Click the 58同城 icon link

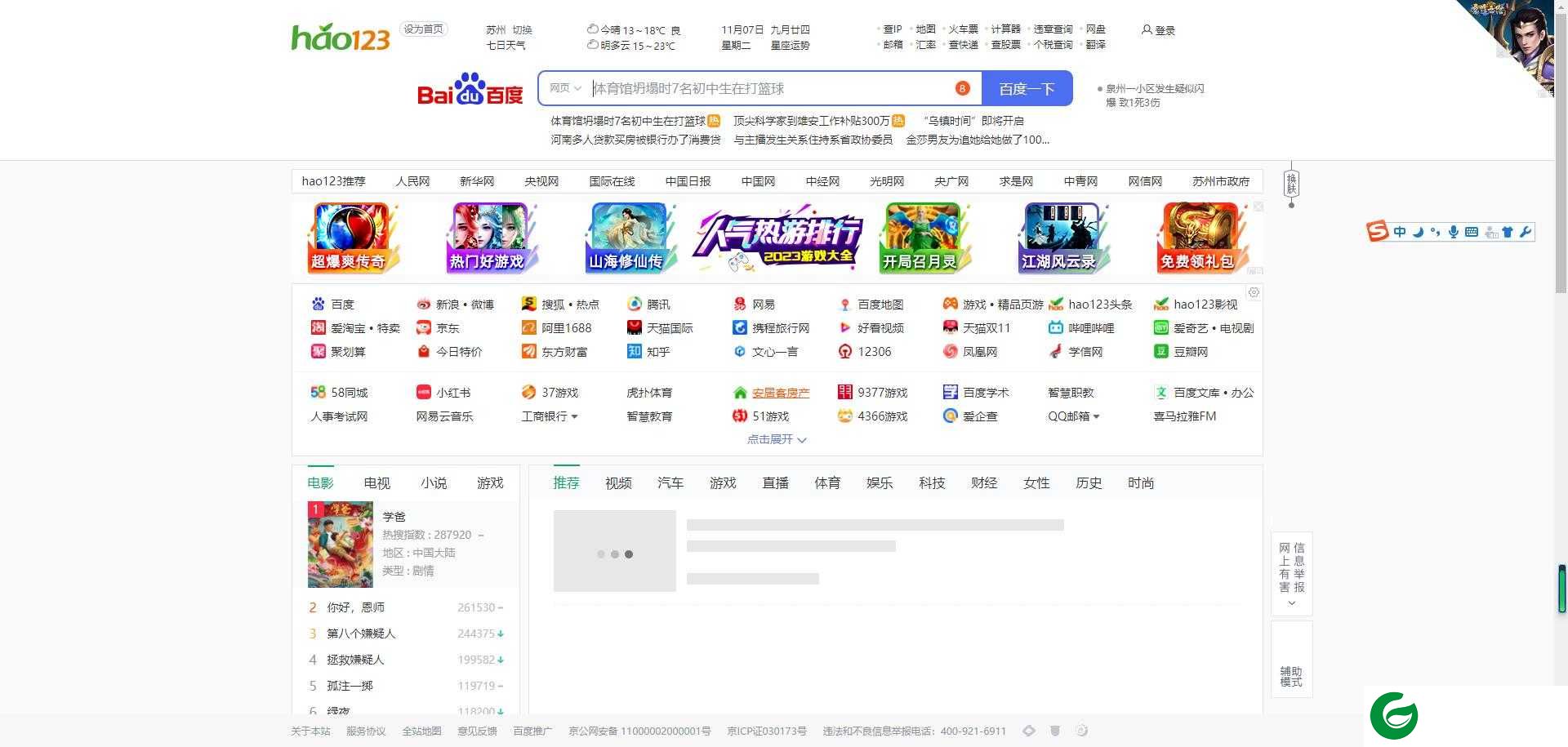tap(318, 392)
